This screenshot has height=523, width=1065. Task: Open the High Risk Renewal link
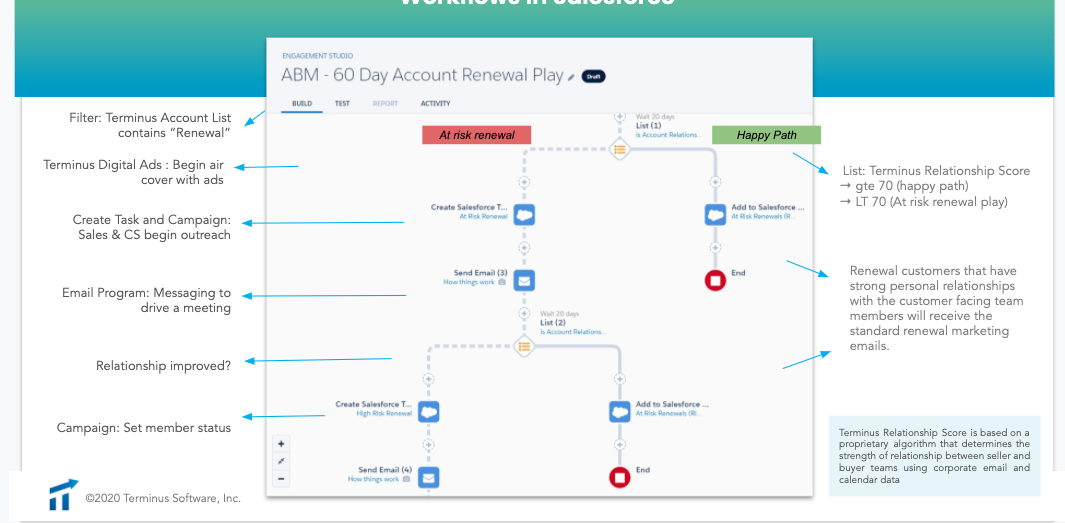pyautogui.click(x=384, y=413)
